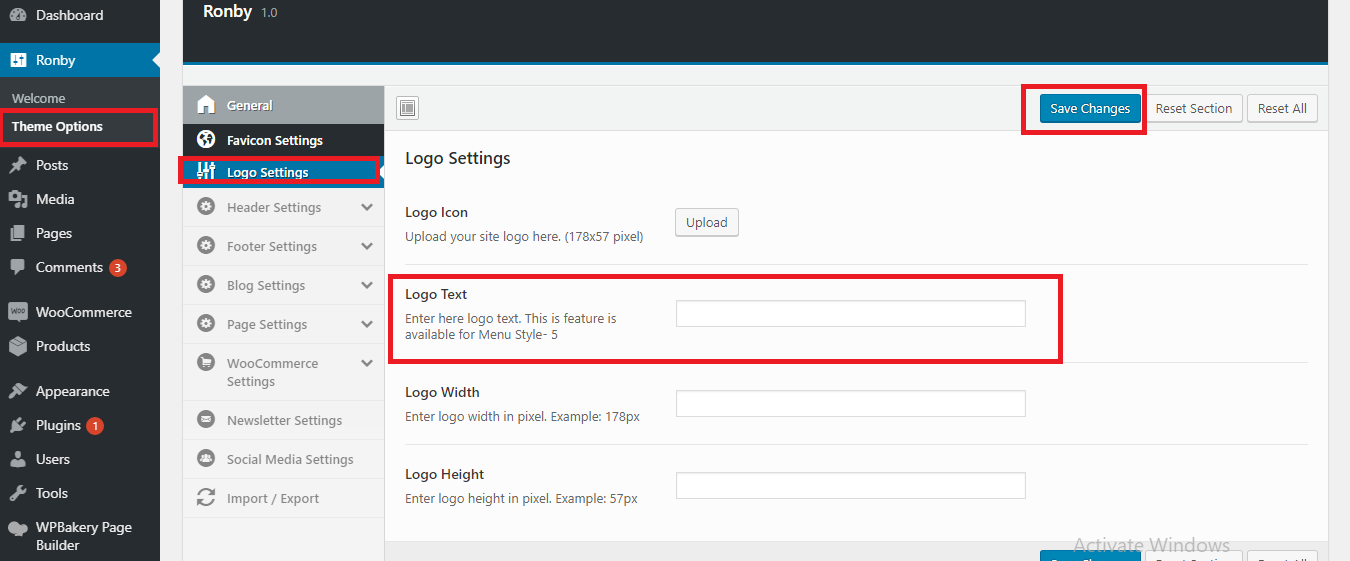
Task: Click the Media library icon
Action: (18, 199)
